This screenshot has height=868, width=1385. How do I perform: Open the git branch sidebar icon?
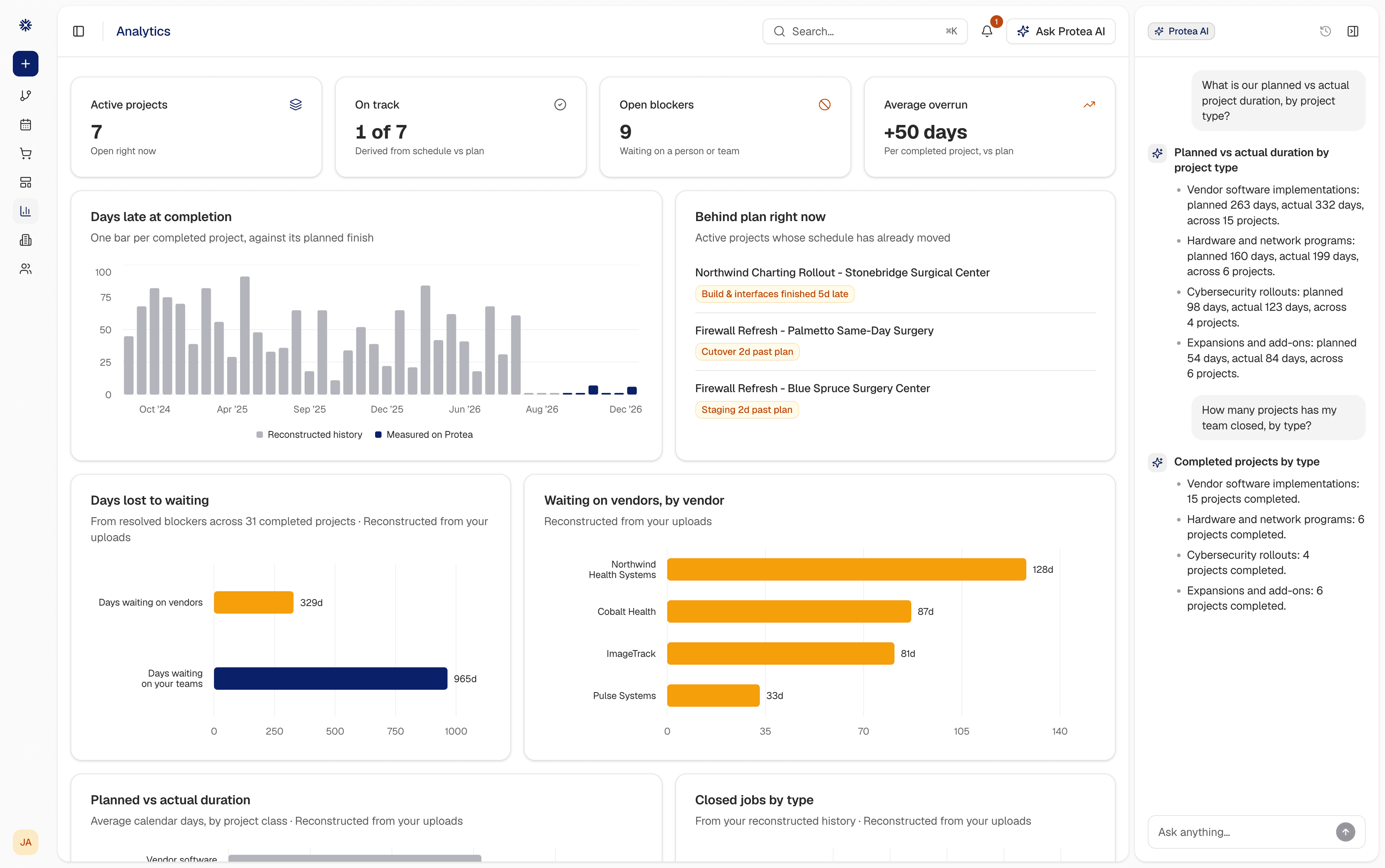tap(25, 96)
